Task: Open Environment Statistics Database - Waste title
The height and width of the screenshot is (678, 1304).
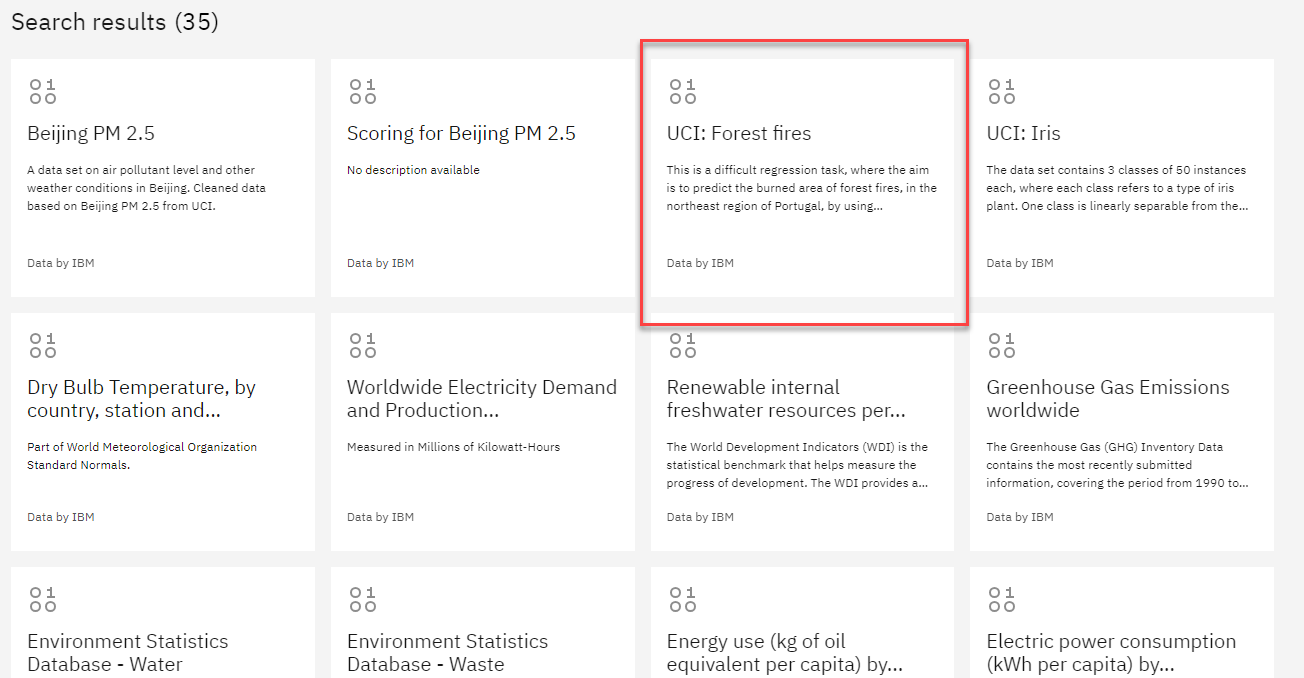Action: (x=447, y=652)
